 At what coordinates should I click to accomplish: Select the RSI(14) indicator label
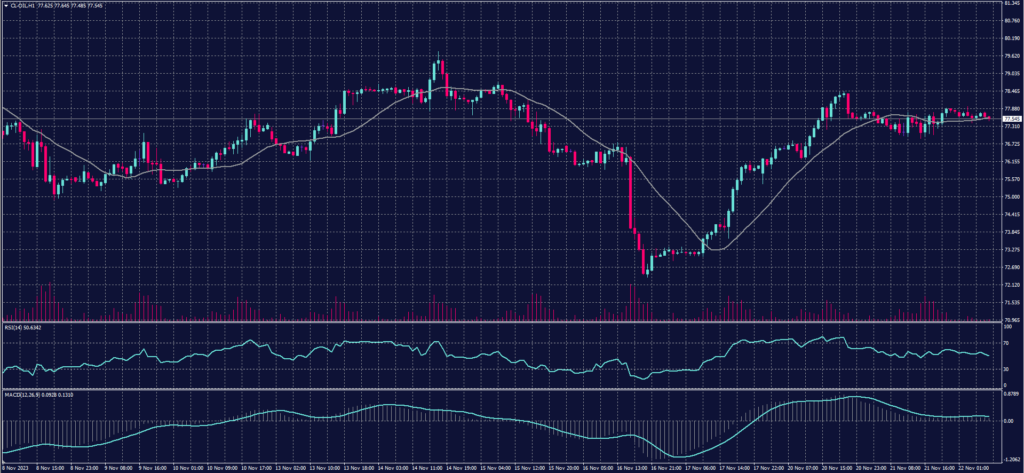click(14, 326)
